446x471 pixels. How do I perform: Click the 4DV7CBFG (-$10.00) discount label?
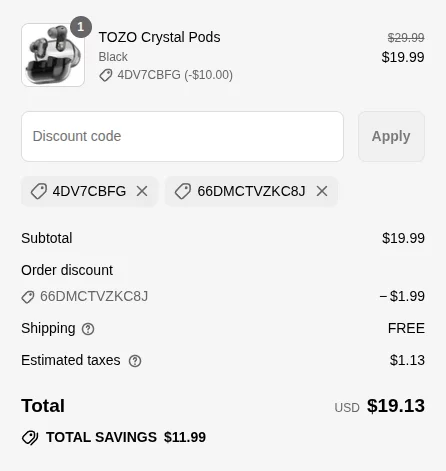175,75
